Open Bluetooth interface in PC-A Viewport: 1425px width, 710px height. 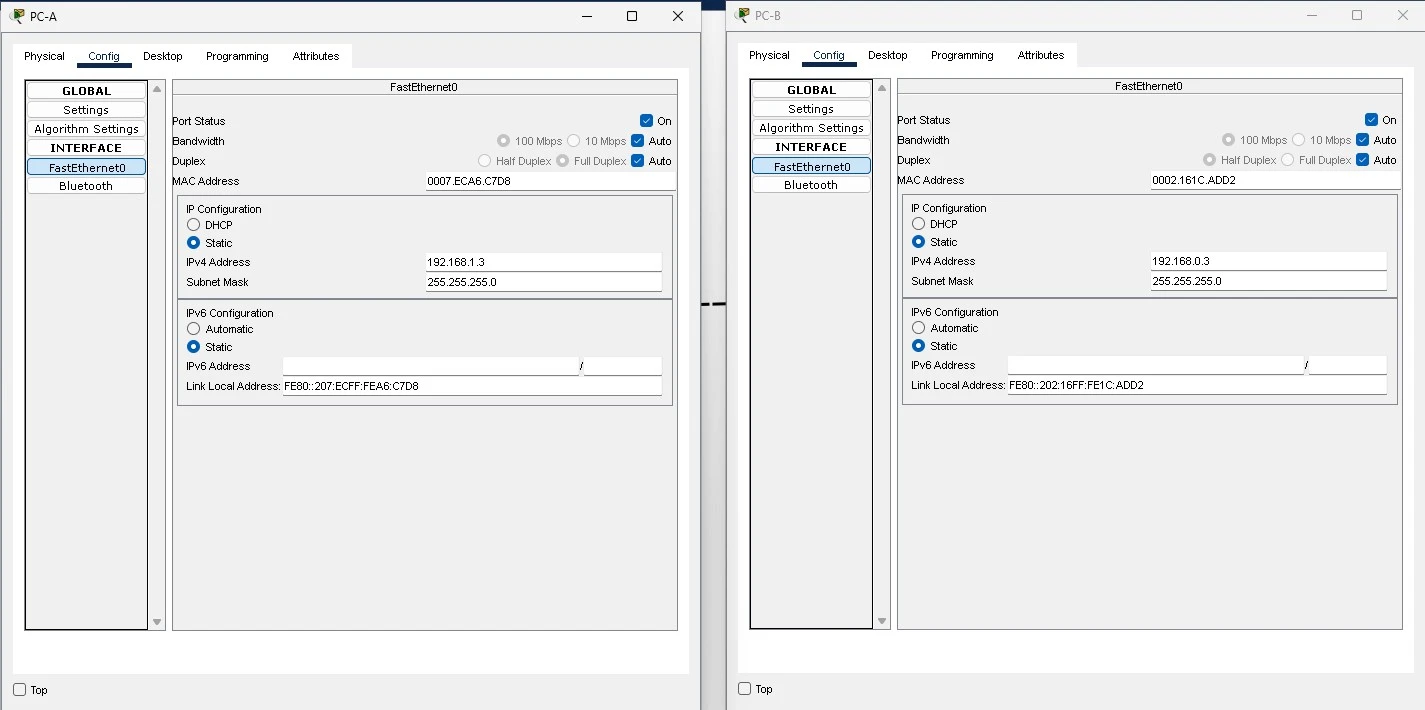[x=86, y=186]
